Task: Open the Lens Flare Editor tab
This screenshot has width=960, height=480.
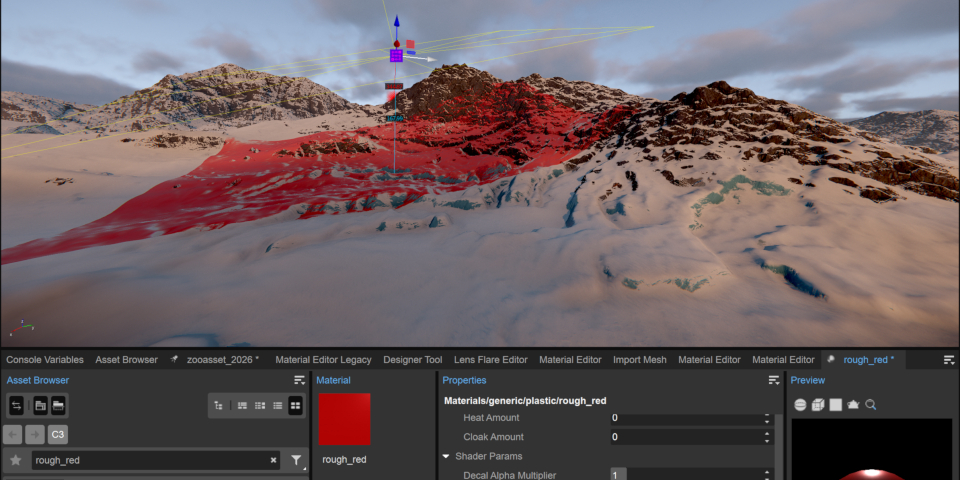Action: pyautogui.click(x=490, y=360)
